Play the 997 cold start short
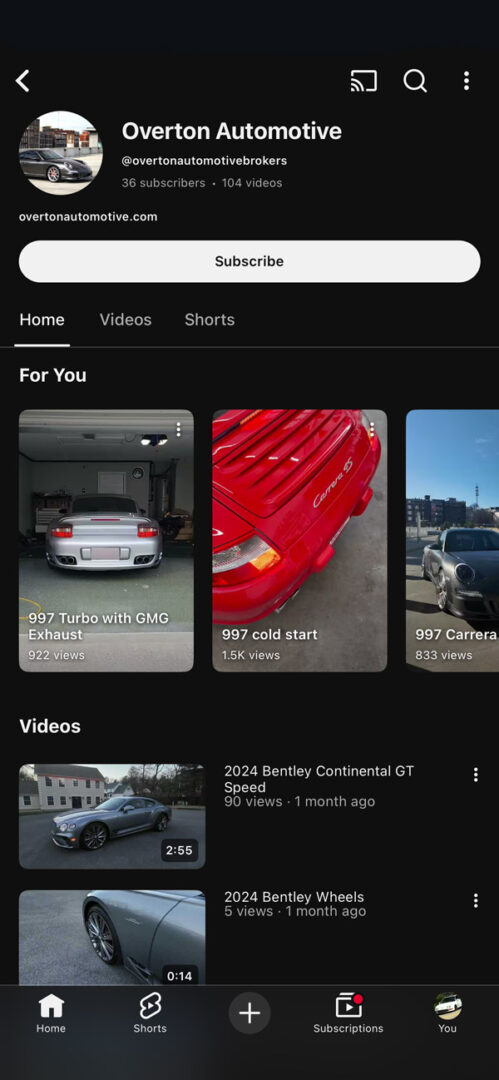This screenshot has height=1080, width=499. point(300,541)
